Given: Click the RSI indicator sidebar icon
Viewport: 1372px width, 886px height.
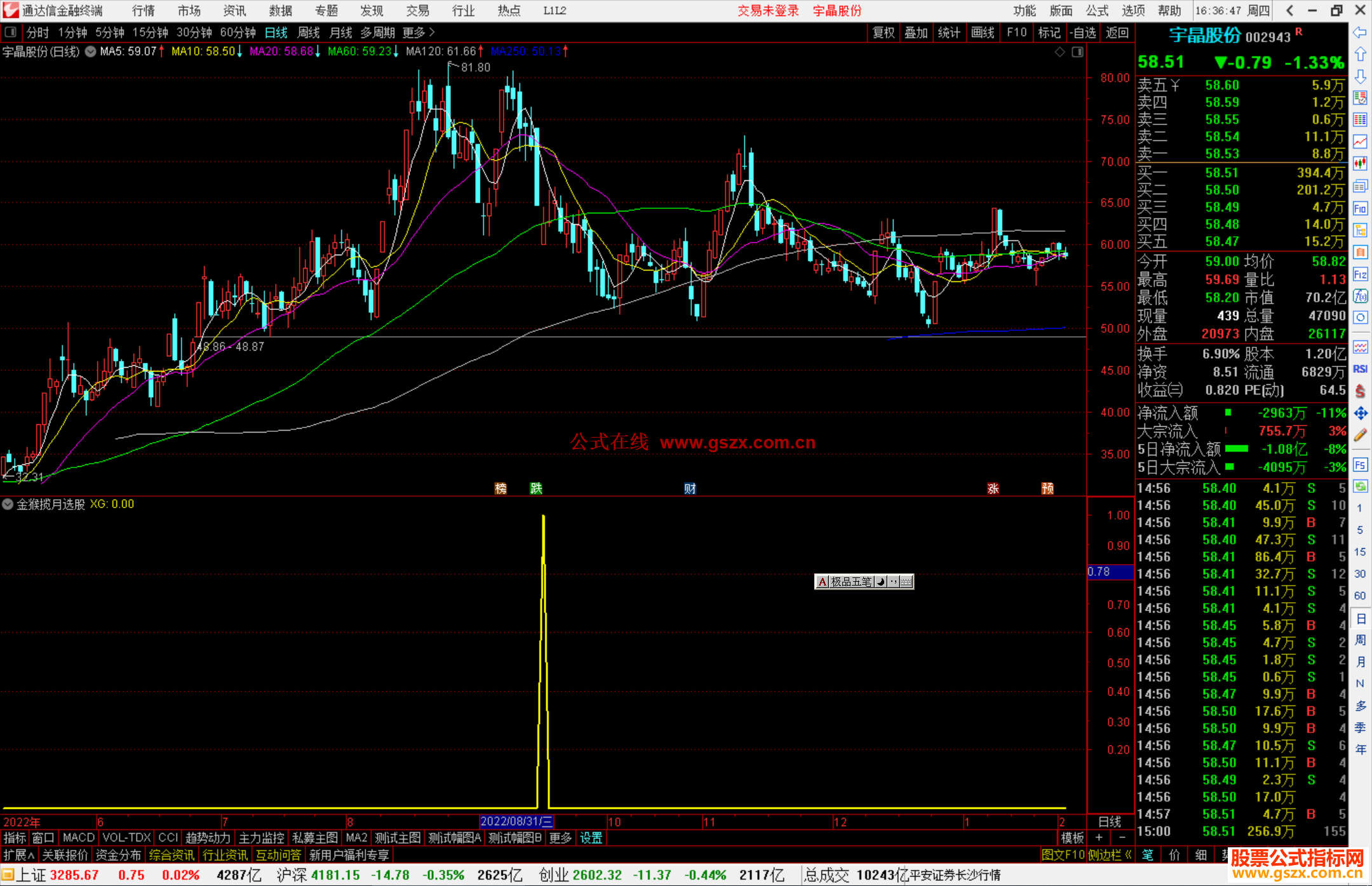Looking at the screenshot, I should (x=1360, y=369).
